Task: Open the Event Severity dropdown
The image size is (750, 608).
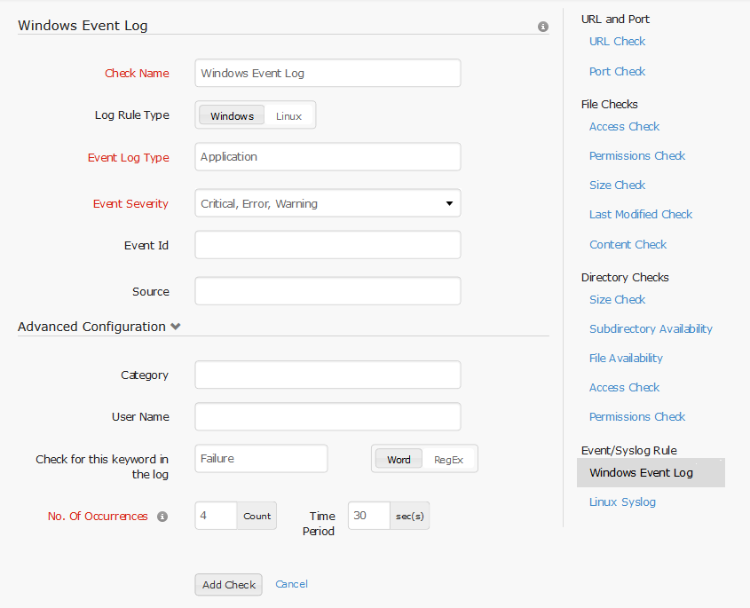Action: pyautogui.click(x=327, y=204)
